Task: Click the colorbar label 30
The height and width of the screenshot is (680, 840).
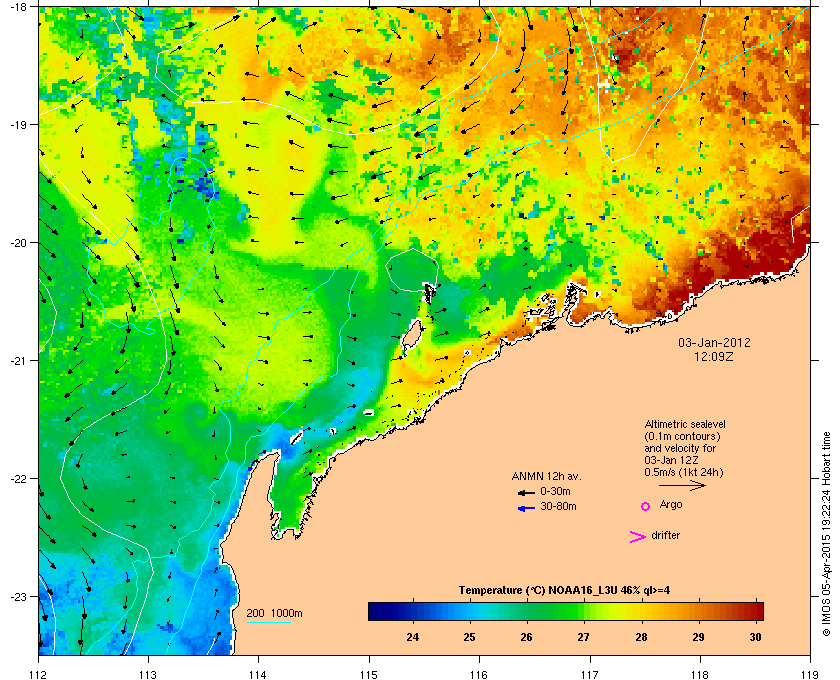Action: (x=755, y=637)
